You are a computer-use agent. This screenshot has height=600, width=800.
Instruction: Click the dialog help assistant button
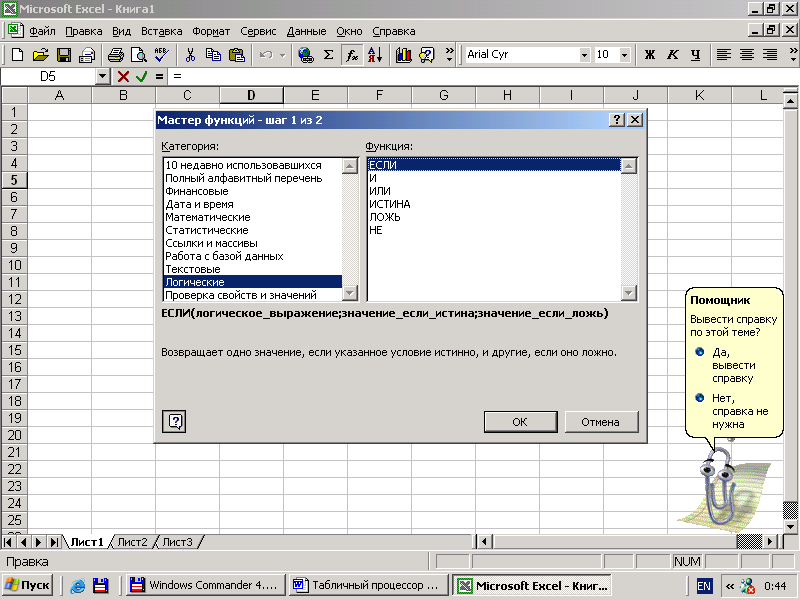[x=174, y=421]
